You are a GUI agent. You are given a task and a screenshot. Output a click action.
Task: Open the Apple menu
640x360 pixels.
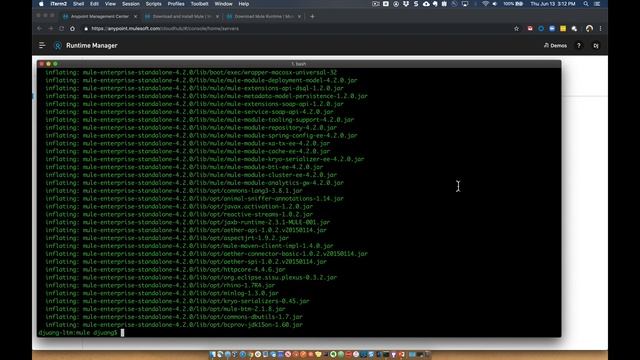click(x=41, y=4)
